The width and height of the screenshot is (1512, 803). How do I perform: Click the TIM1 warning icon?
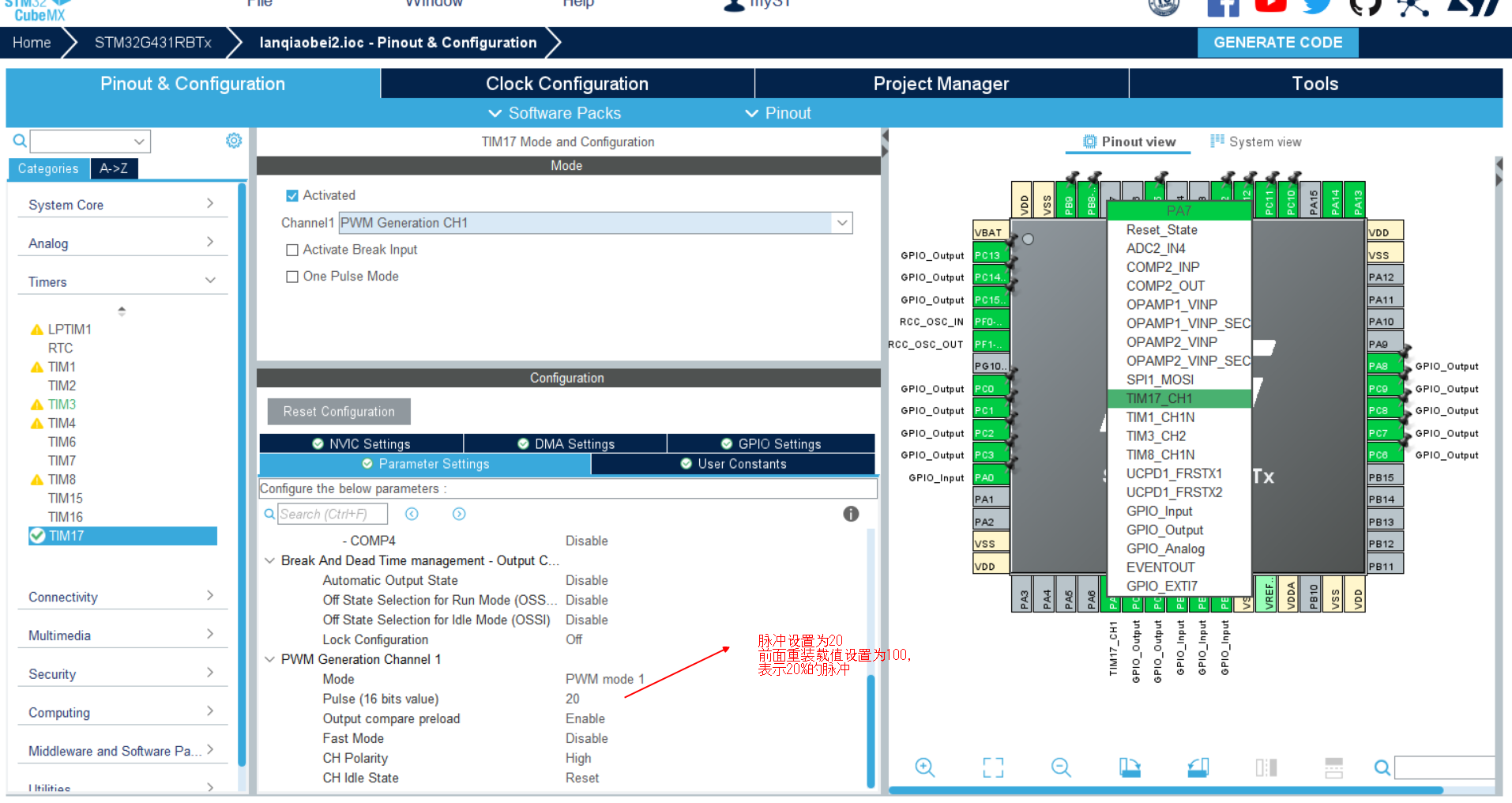point(36,367)
